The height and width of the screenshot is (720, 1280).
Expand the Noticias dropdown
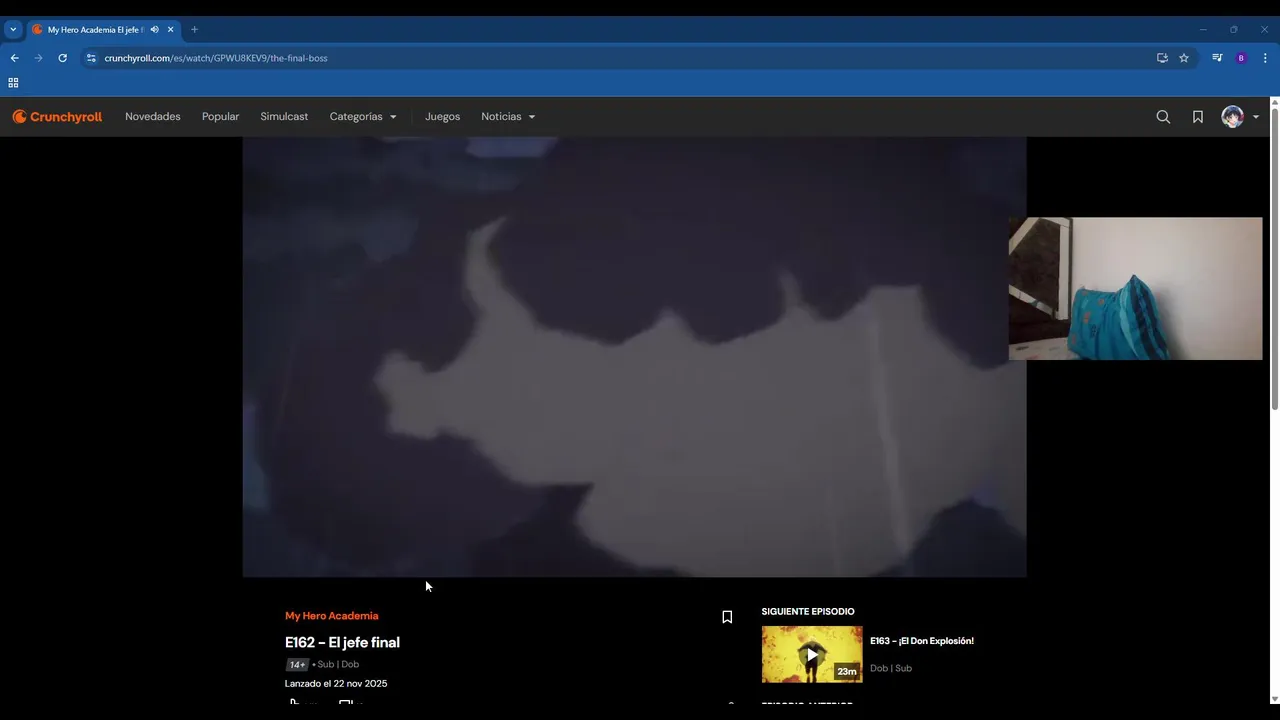click(508, 117)
